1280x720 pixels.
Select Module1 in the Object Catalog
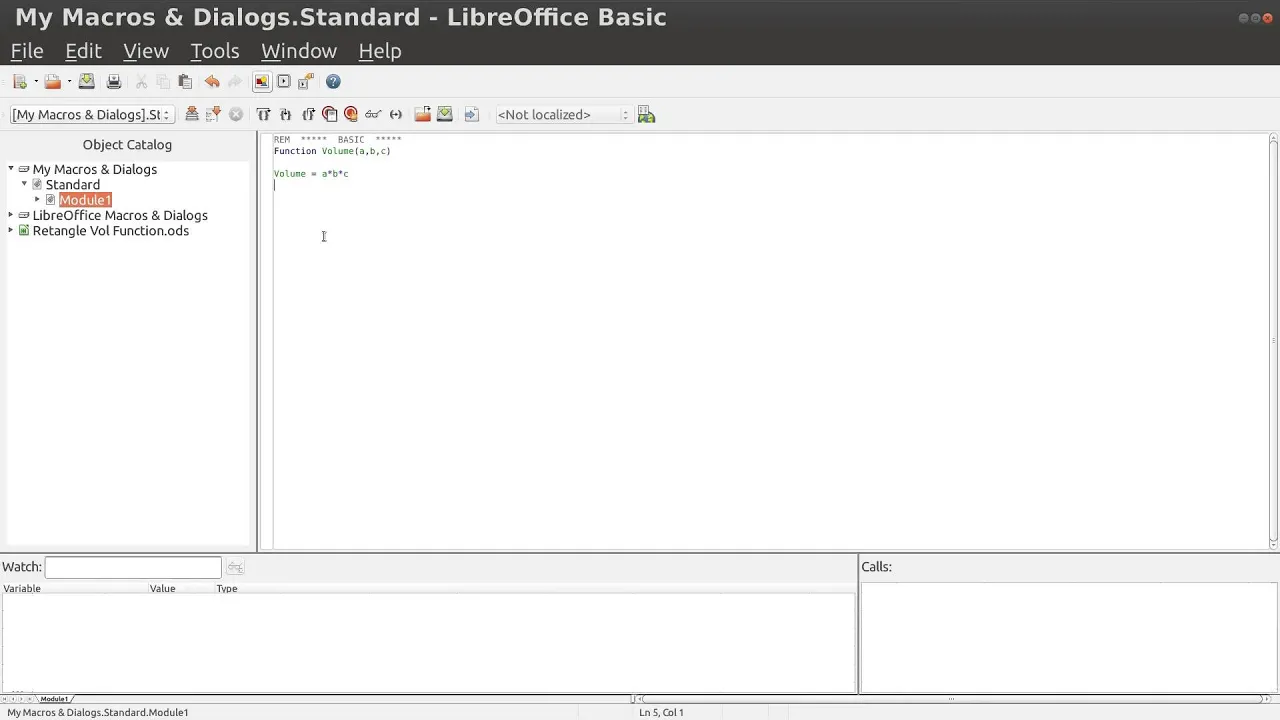click(85, 200)
